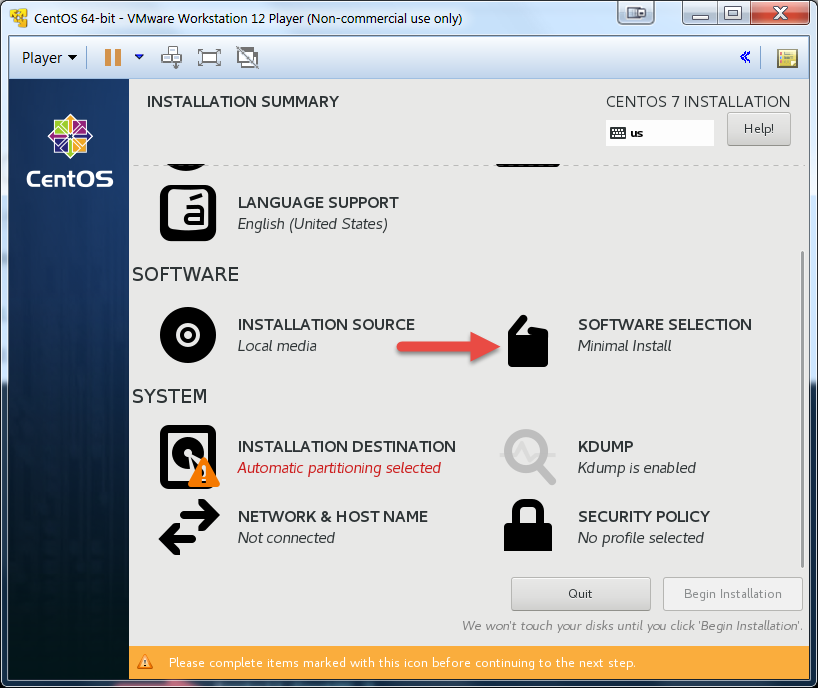The width and height of the screenshot is (818, 688).
Task: Switch to Unity mode
Action: point(247,57)
